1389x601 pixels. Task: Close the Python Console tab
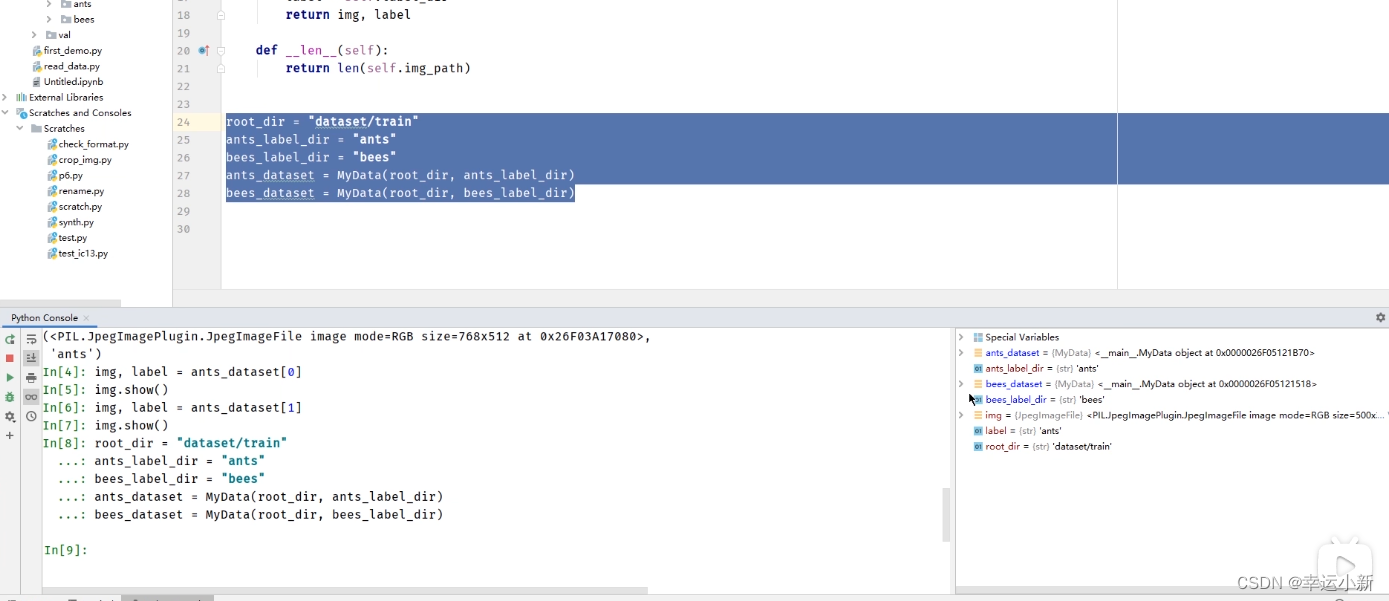pos(86,318)
